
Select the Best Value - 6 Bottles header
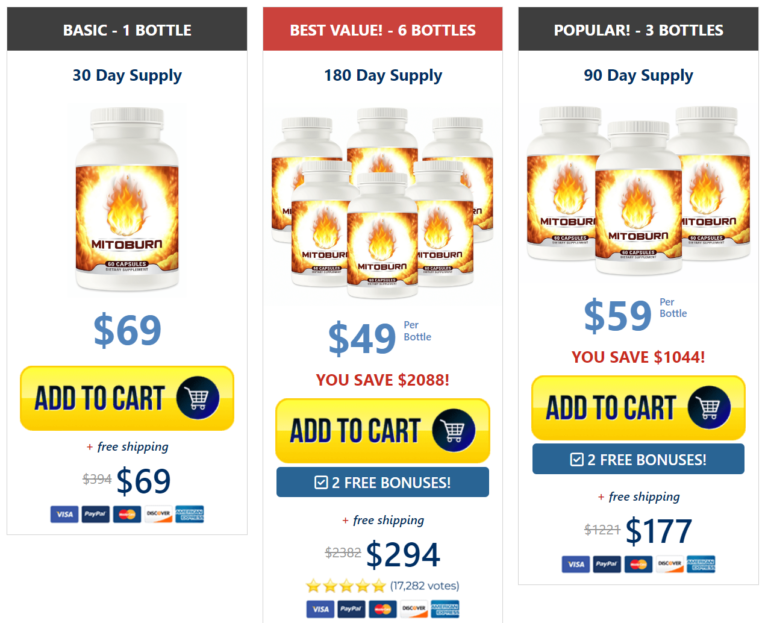point(383,29)
